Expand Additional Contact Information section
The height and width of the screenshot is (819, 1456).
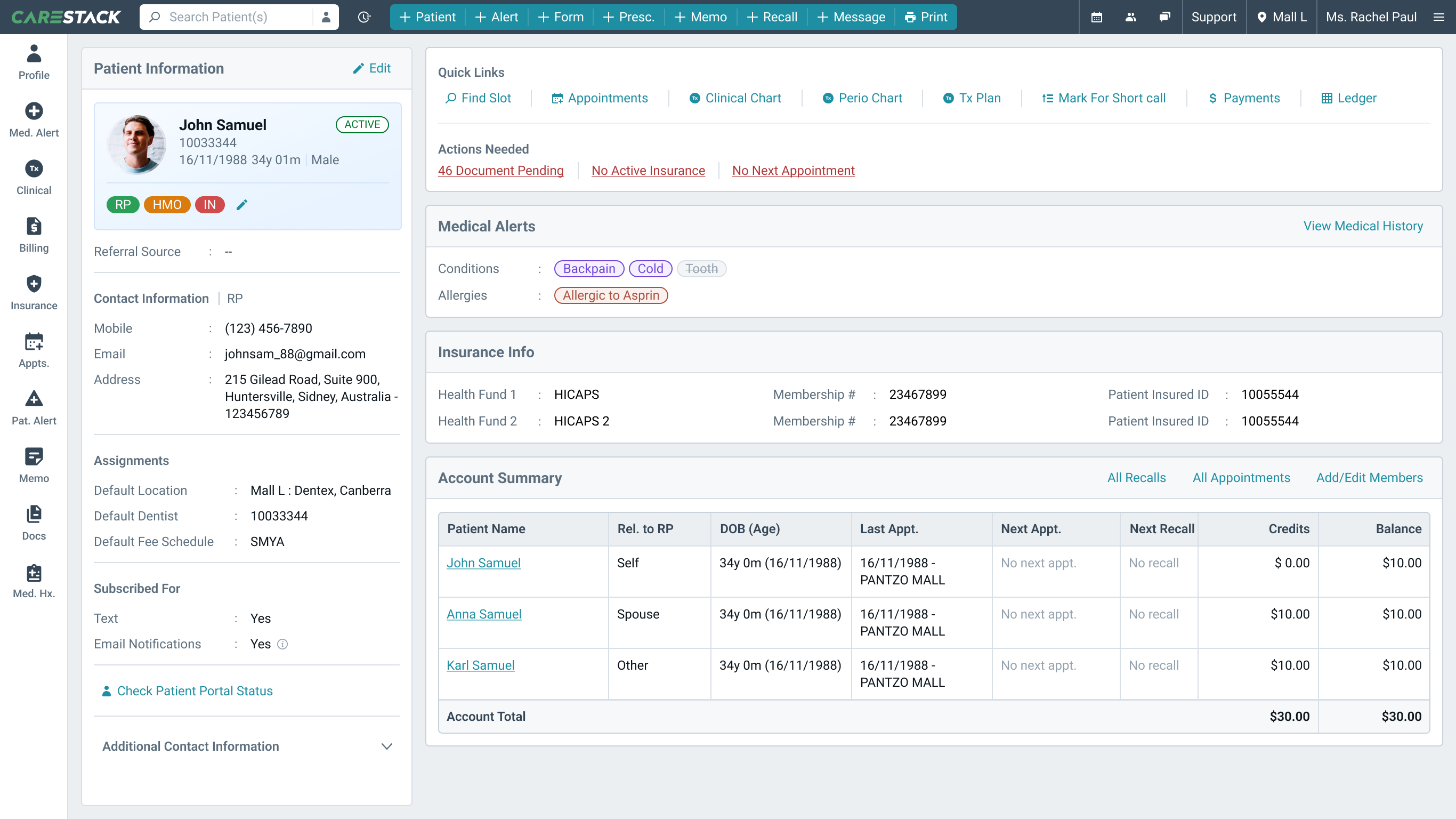pos(247,746)
